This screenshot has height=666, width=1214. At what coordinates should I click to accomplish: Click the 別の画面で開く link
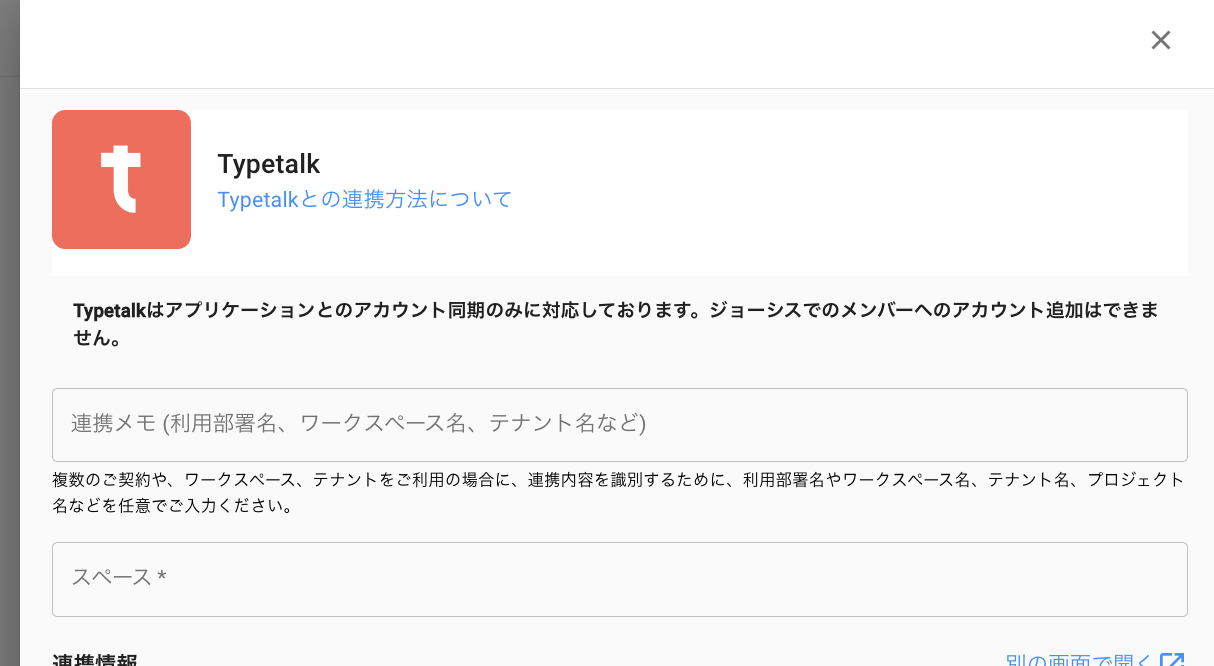coord(1078,660)
